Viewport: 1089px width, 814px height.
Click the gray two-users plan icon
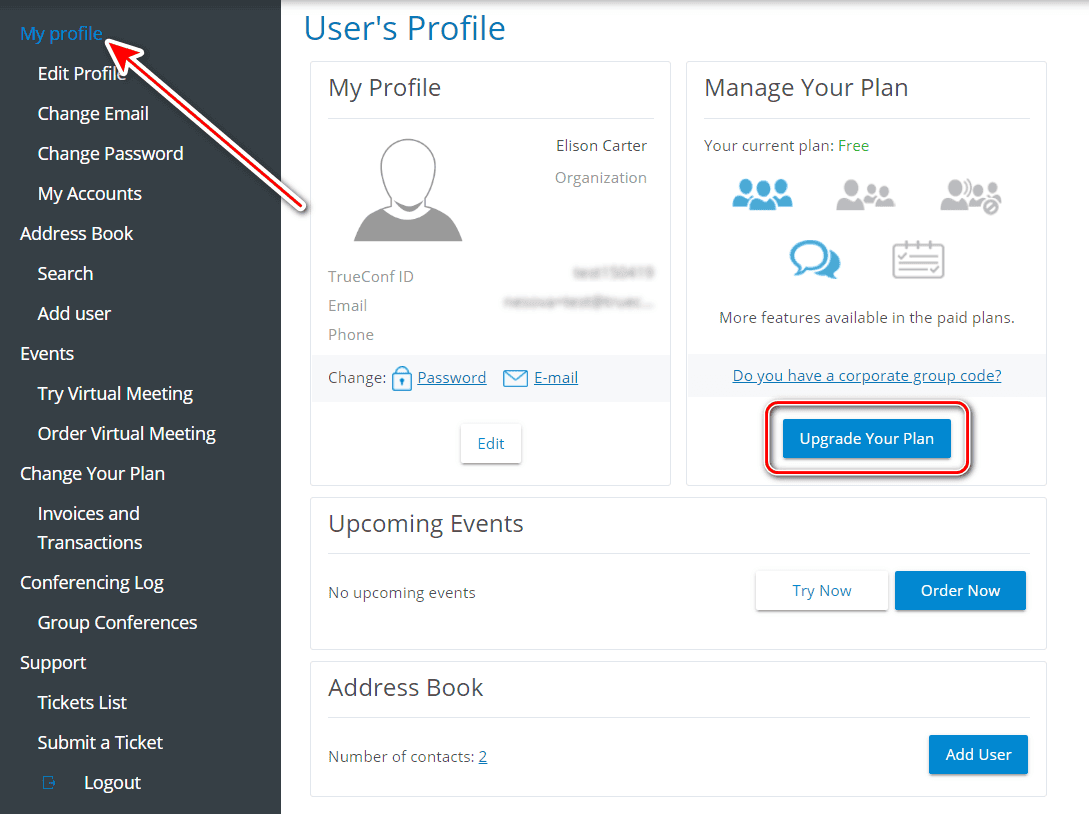pos(865,194)
